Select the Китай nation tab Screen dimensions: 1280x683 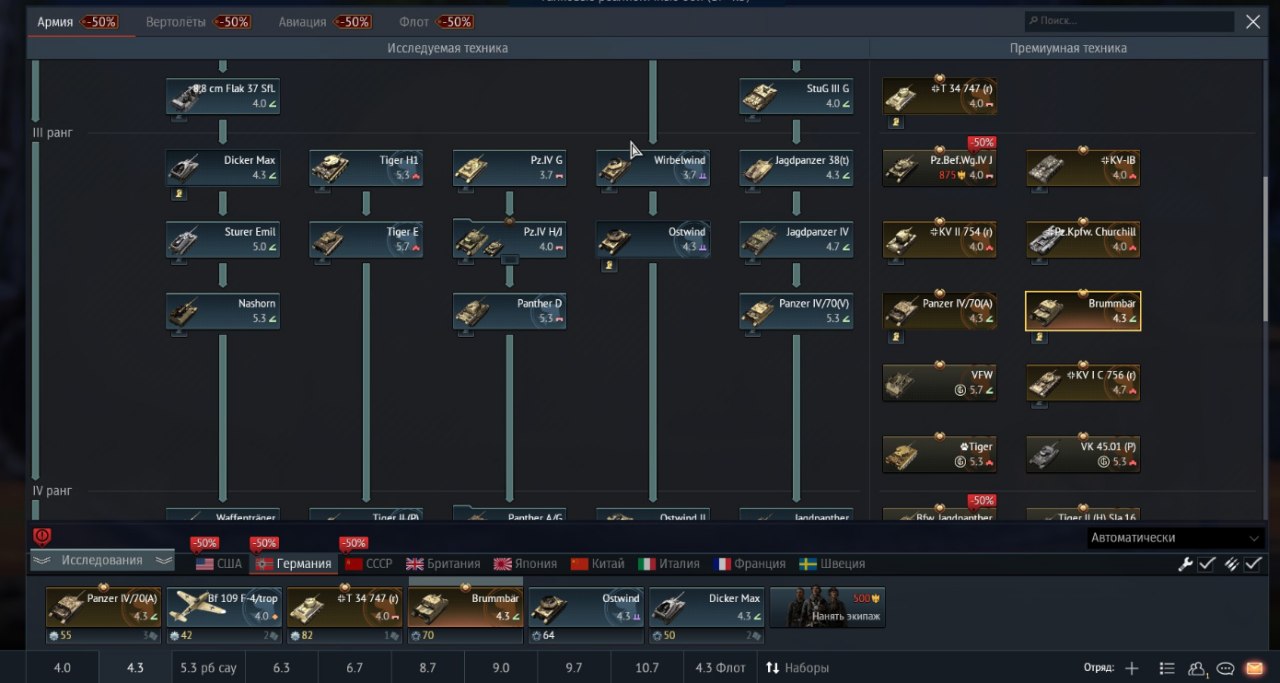[598, 564]
